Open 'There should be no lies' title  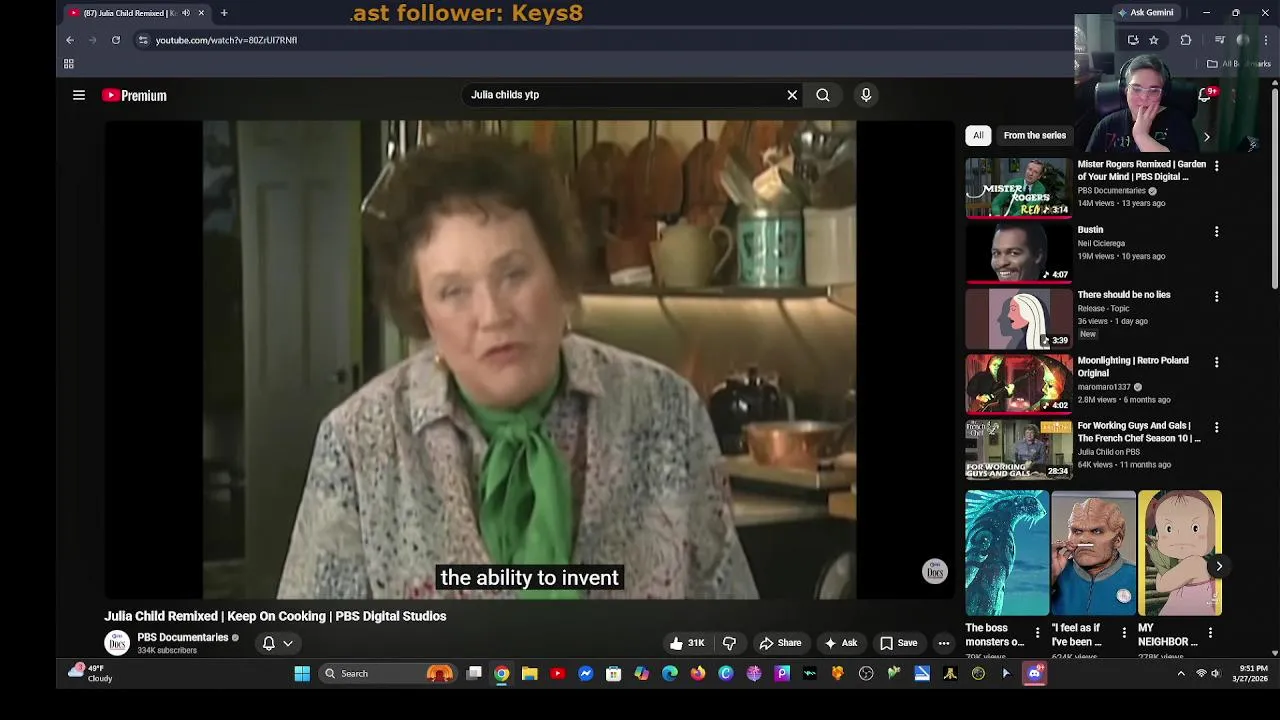pyautogui.click(x=1124, y=295)
